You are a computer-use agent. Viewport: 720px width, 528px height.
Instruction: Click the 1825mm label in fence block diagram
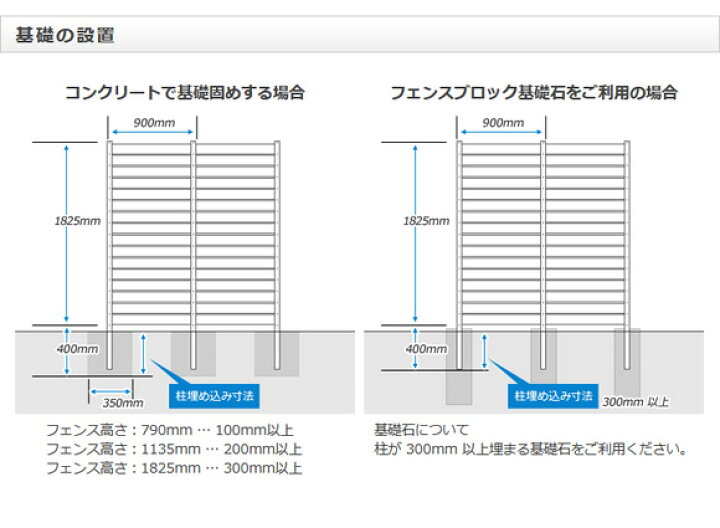(426, 221)
